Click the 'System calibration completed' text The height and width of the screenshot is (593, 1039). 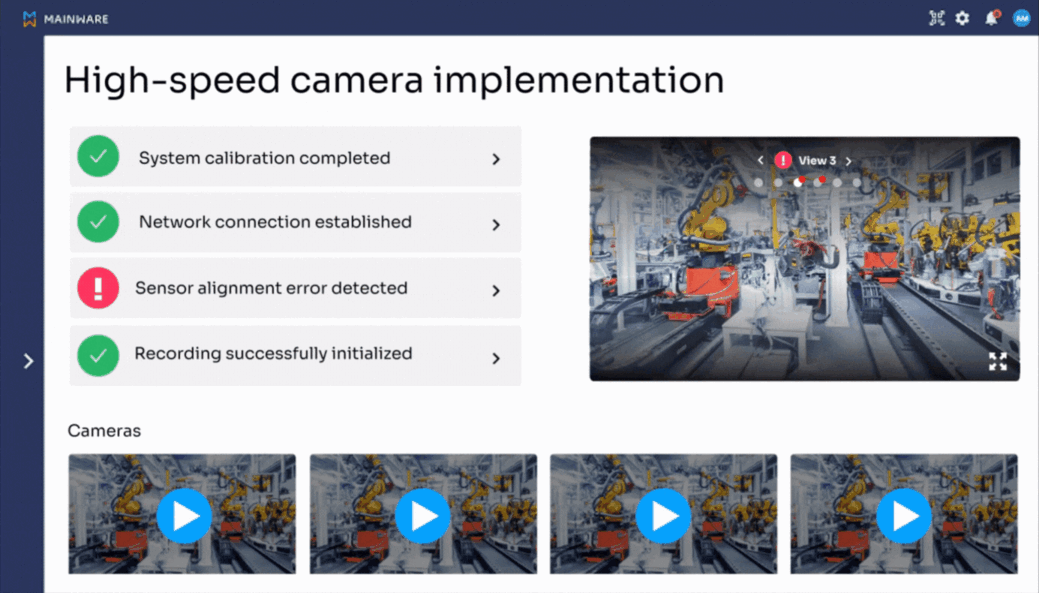(x=264, y=158)
